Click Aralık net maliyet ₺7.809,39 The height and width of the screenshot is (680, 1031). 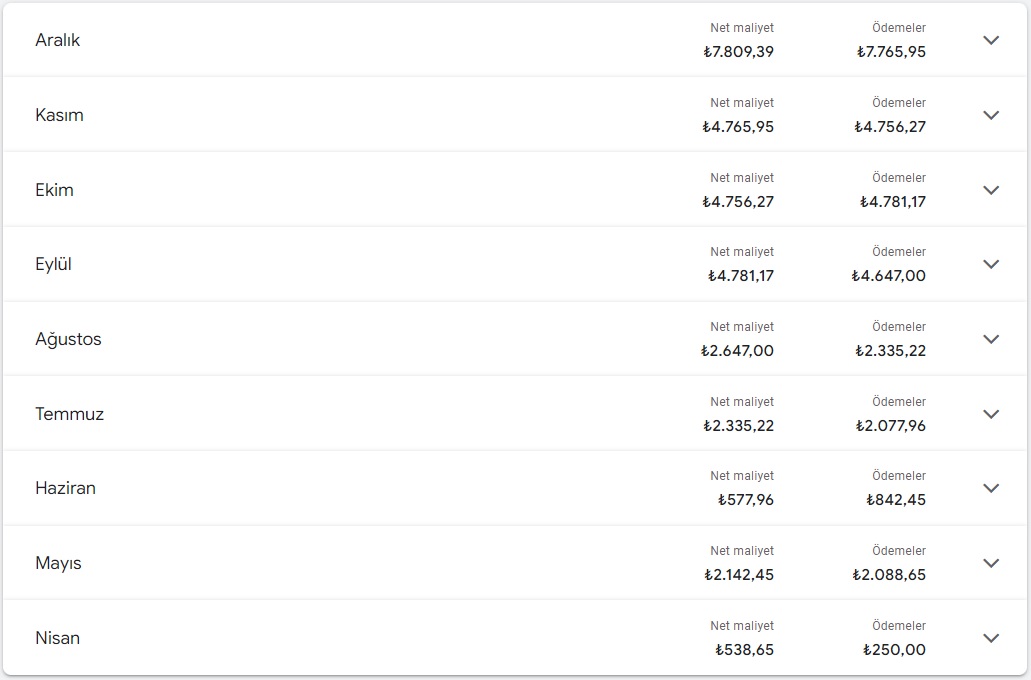738,52
